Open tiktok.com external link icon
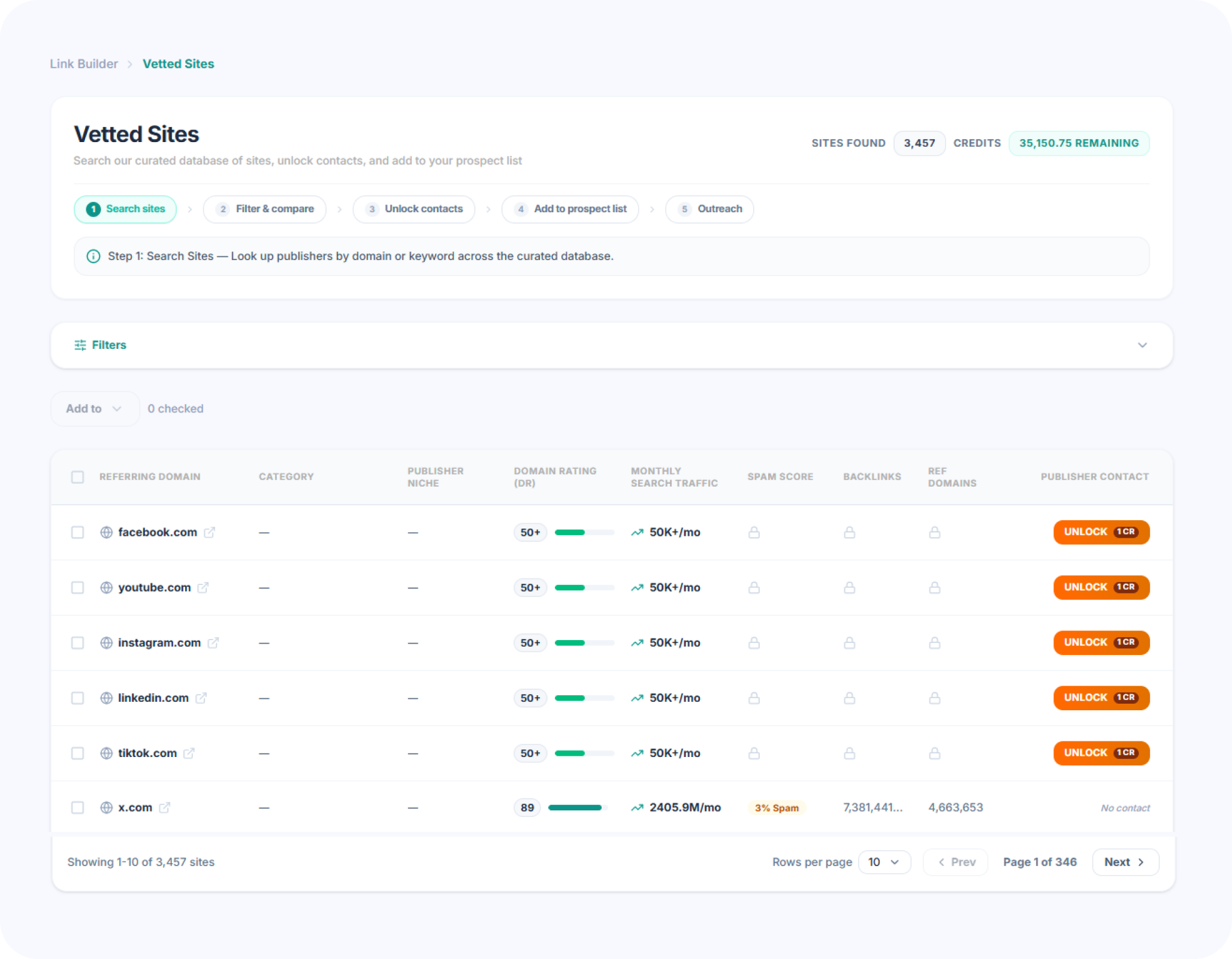1232x959 pixels. coord(189,753)
